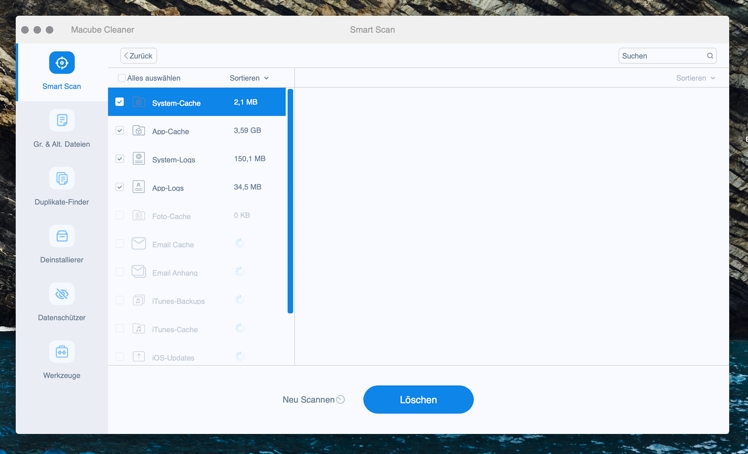
Task: Uncheck the System-Logs checkbox
Action: [x=120, y=159]
